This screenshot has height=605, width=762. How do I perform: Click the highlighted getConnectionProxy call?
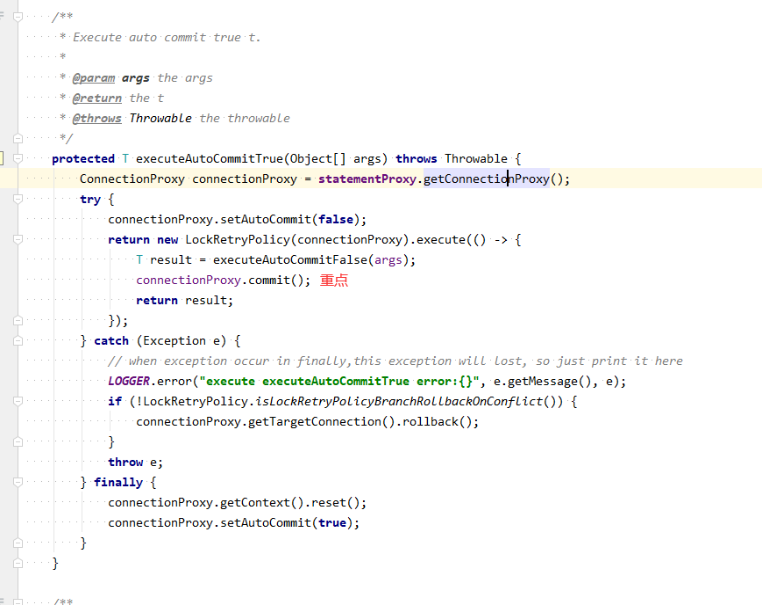[486, 179]
